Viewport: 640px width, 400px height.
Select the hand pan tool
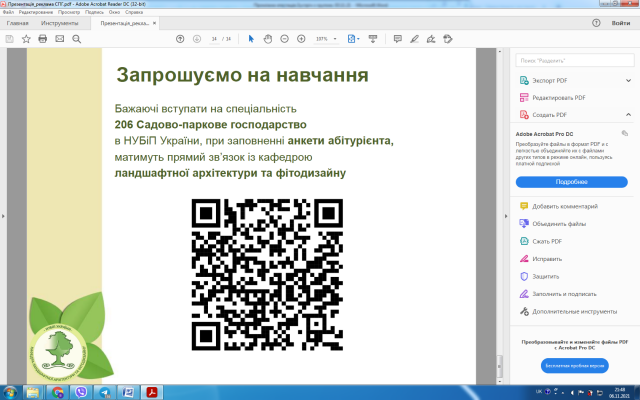pos(268,39)
